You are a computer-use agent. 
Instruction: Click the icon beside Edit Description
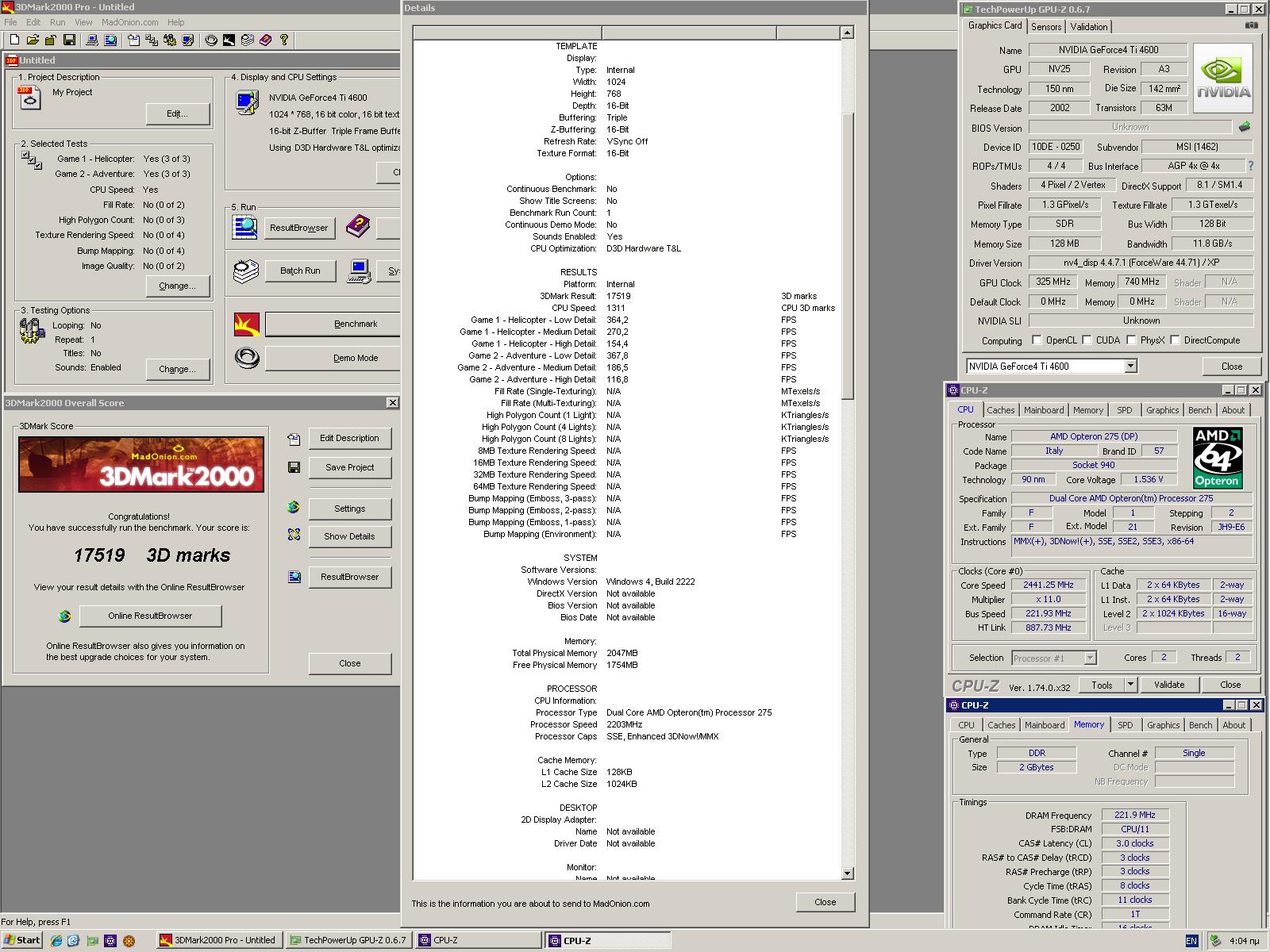click(294, 438)
